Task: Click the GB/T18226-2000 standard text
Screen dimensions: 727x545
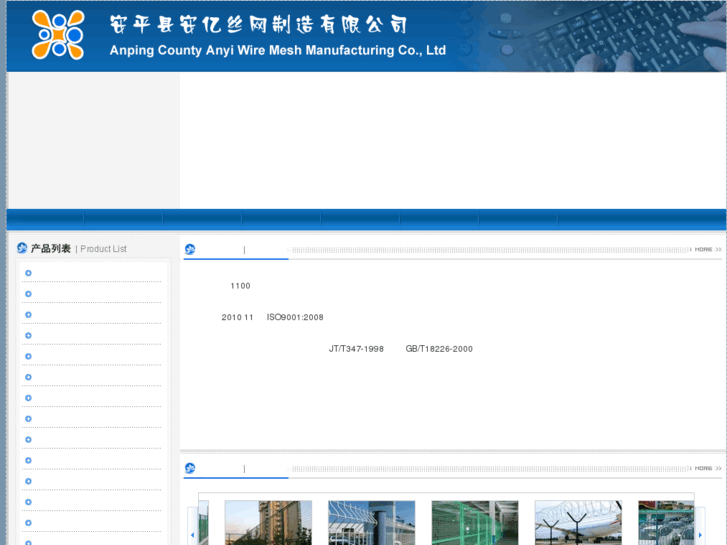Action: coord(439,349)
